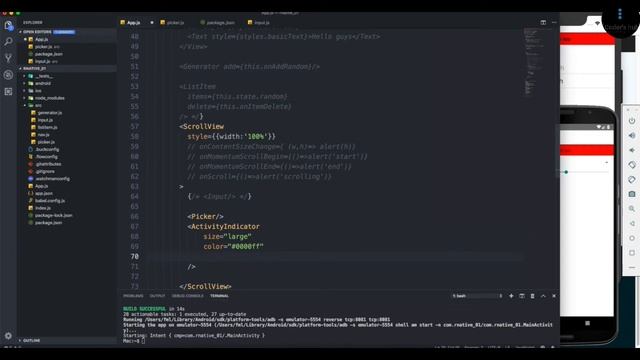Collapse the OPEN EDITORS section

pos(37,32)
